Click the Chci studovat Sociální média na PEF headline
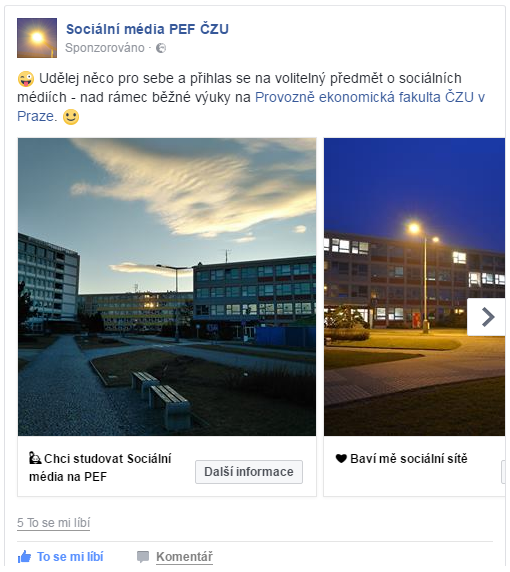Screen dimensions: 510x572 (x=101, y=467)
